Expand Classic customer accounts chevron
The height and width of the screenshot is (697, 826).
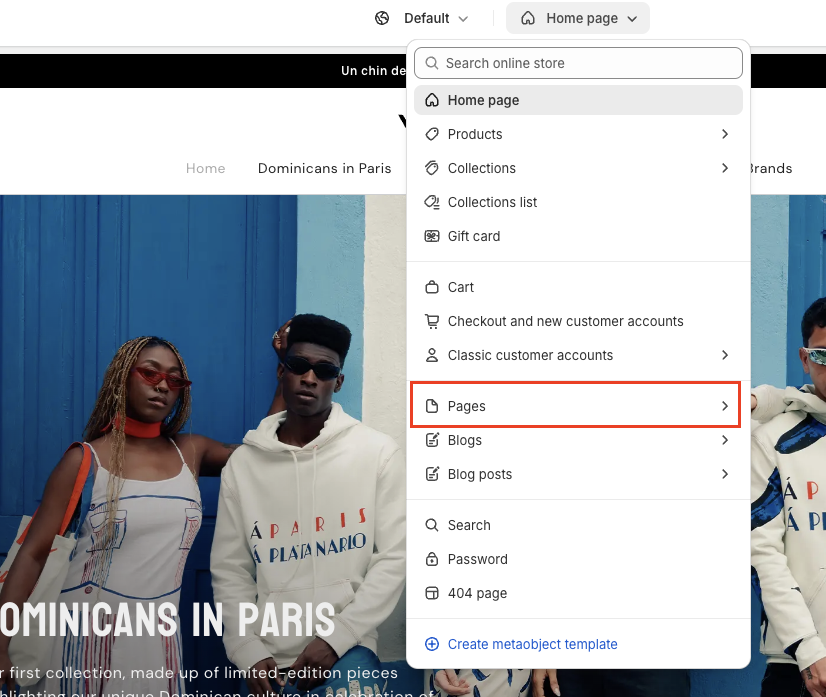click(725, 355)
